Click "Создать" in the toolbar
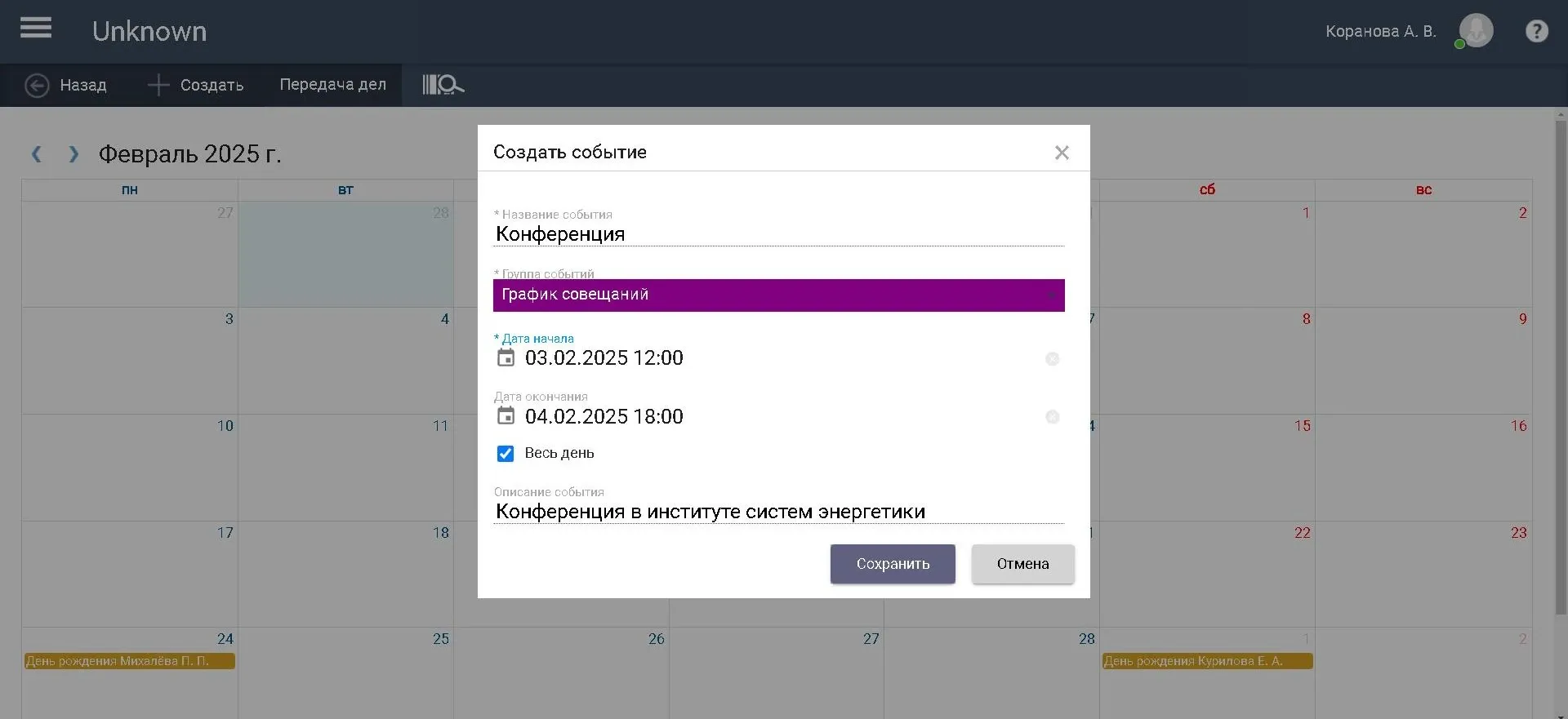 196,85
